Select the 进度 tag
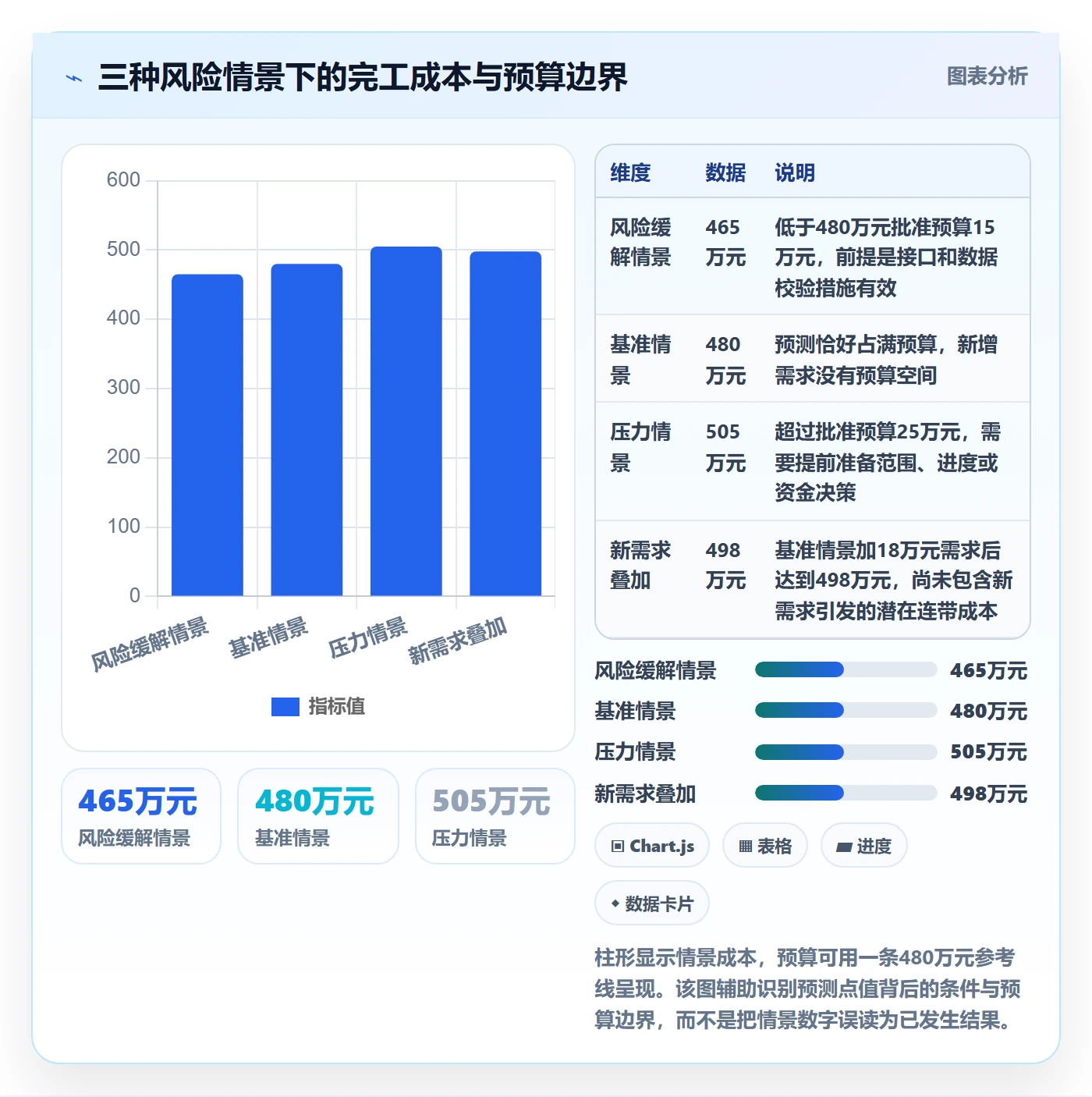 click(x=864, y=846)
